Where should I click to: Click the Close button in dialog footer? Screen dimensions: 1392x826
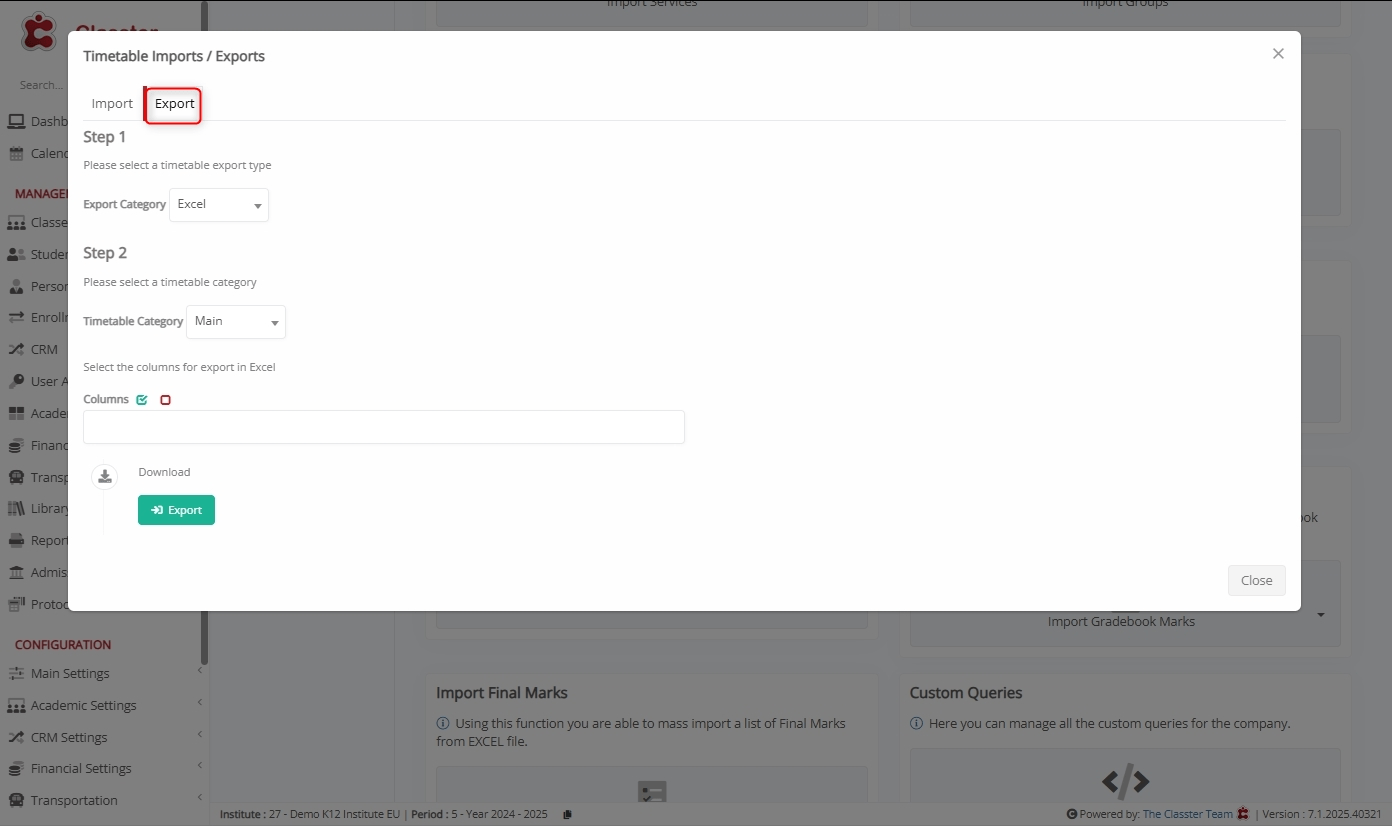[x=1256, y=581]
